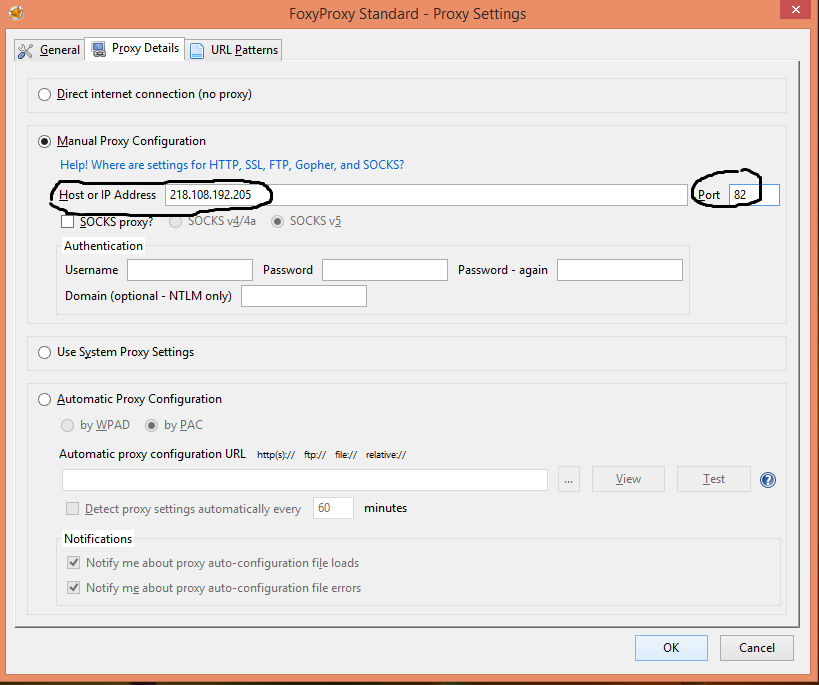Viewport: 819px width, 685px height.
Task: Toggle notify about auto-configuration file loads
Action: [74, 563]
